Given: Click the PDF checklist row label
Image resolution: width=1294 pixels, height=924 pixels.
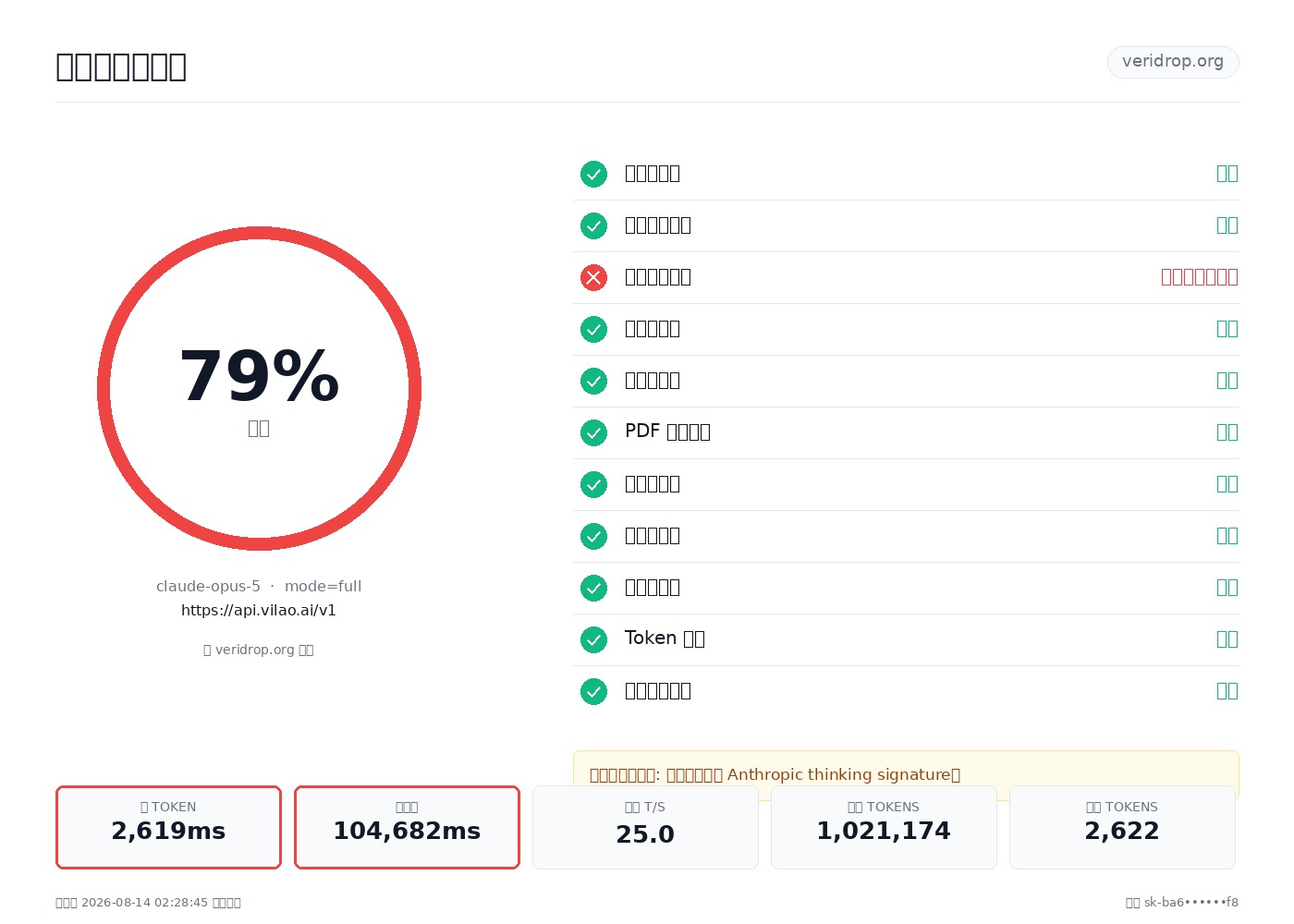Looking at the screenshot, I should click(667, 432).
